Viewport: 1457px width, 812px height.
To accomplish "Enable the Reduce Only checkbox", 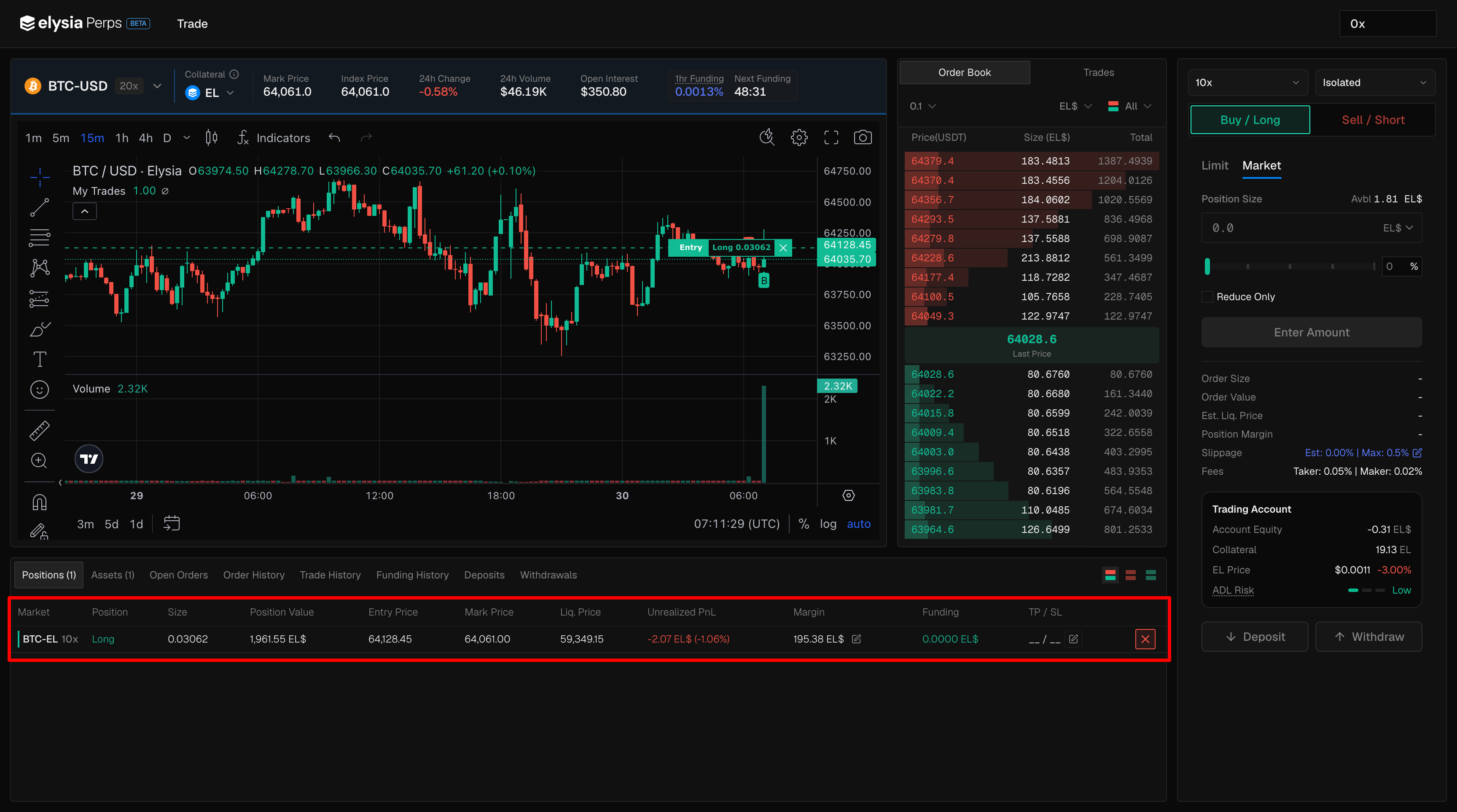I will [1207, 297].
